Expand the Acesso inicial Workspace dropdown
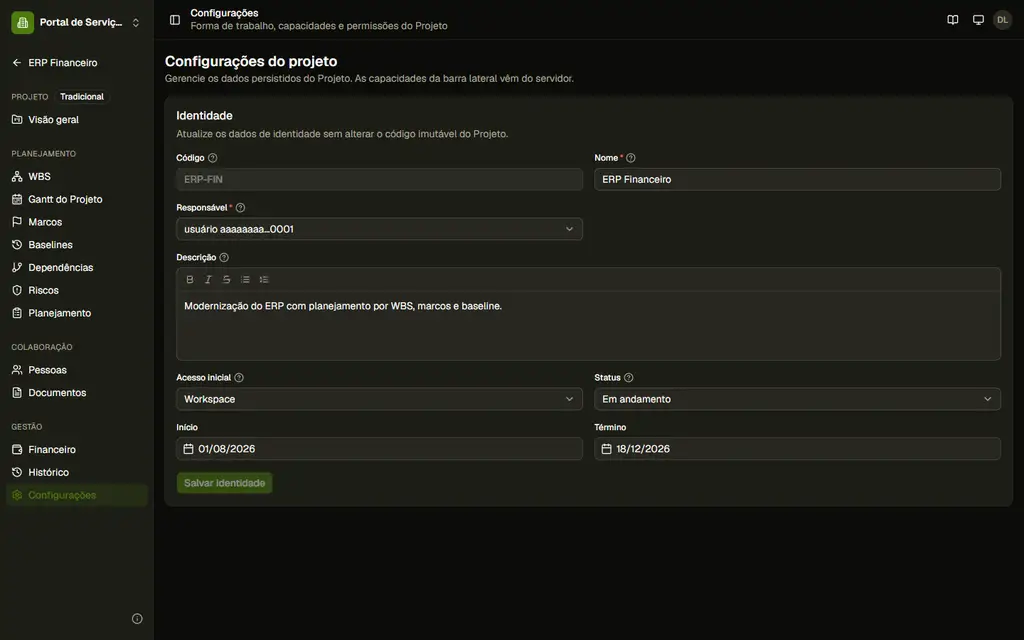 (379, 399)
